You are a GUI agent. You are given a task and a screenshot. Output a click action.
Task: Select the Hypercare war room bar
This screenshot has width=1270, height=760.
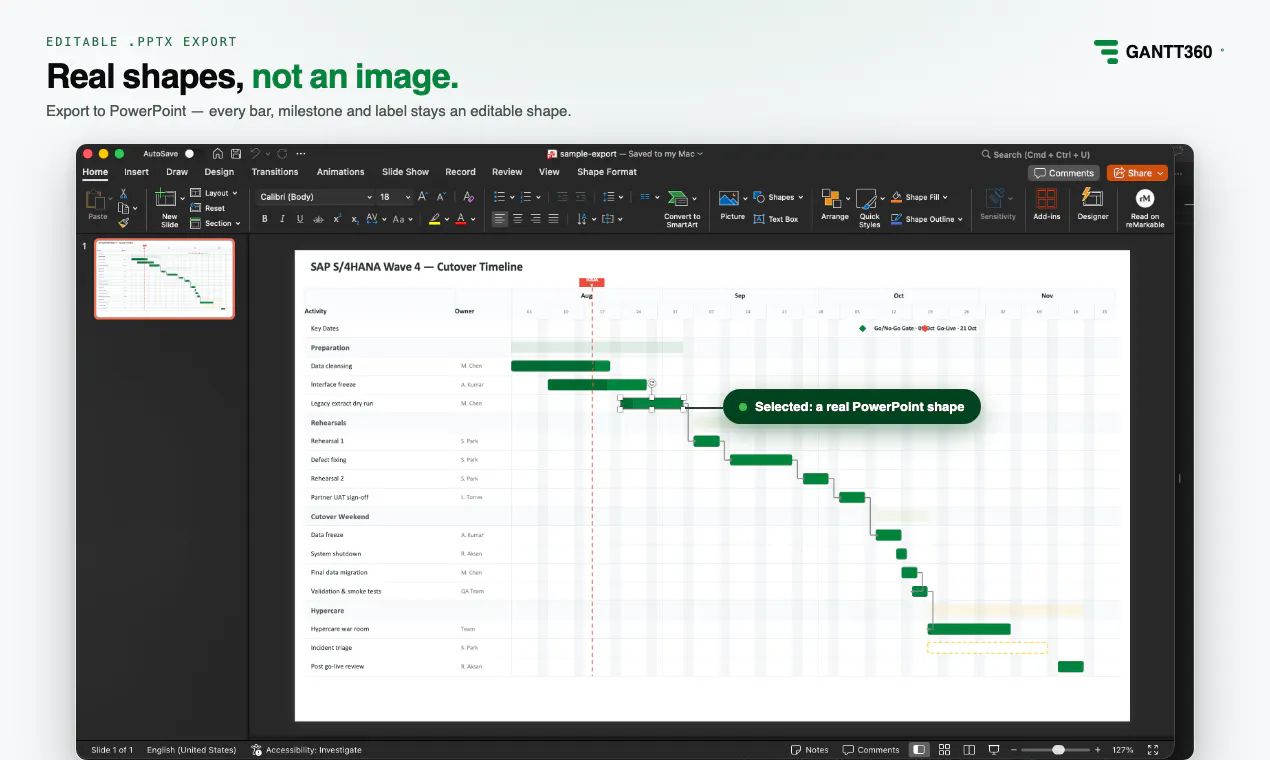pyautogui.click(x=968, y=629)
